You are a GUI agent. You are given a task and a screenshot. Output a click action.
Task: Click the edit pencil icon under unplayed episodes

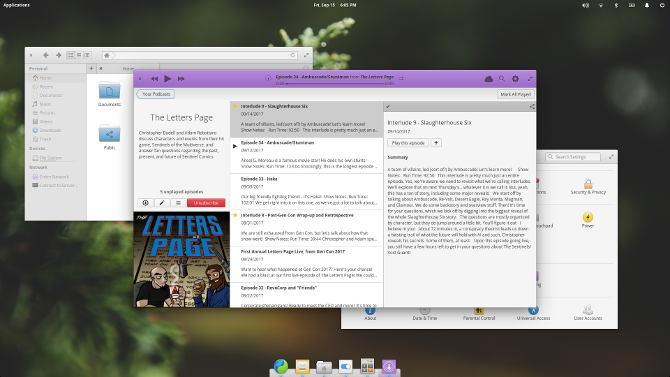click(162, 203)
